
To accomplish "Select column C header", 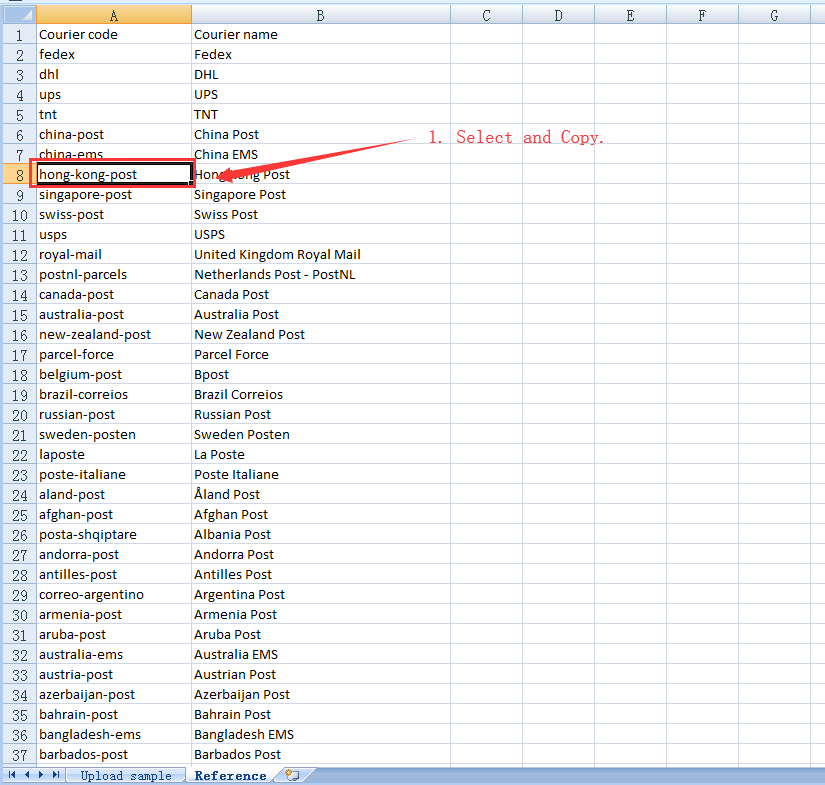I will pos(486,14).
